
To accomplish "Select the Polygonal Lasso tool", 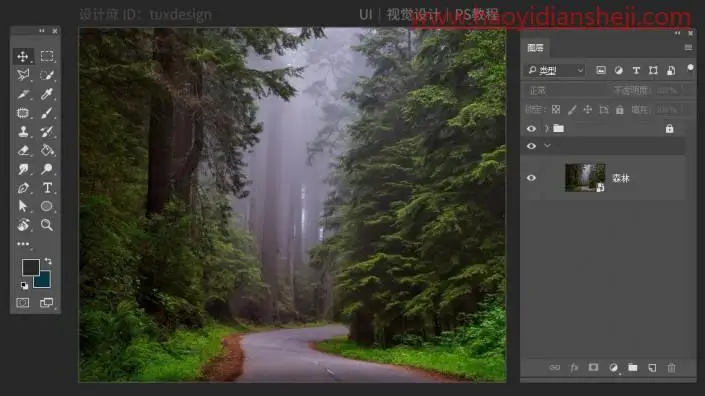I will 23,75.
